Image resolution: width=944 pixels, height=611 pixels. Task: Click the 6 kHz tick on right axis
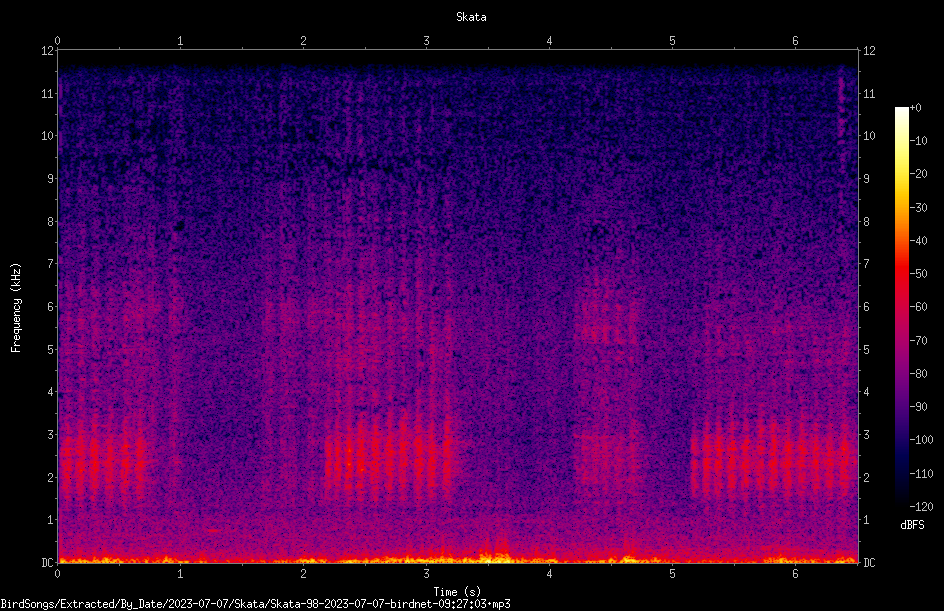tap(866, 306)
